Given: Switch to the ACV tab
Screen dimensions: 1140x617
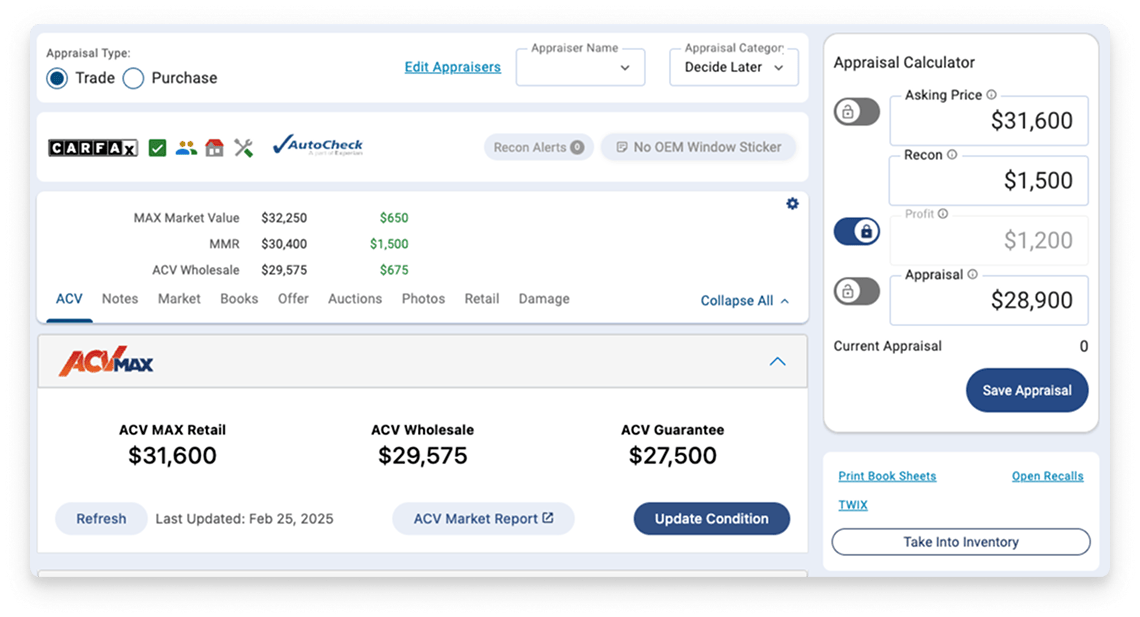Looking at the screenshot, I should 69,299.
